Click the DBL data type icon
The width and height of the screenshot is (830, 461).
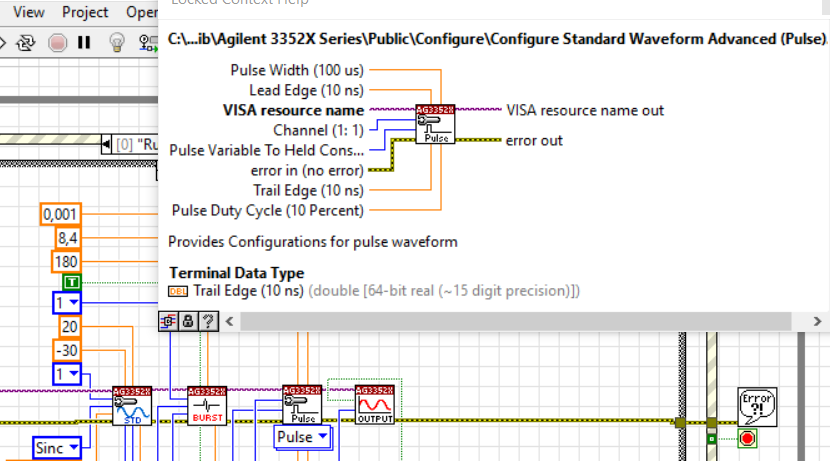tap(178, 292)
